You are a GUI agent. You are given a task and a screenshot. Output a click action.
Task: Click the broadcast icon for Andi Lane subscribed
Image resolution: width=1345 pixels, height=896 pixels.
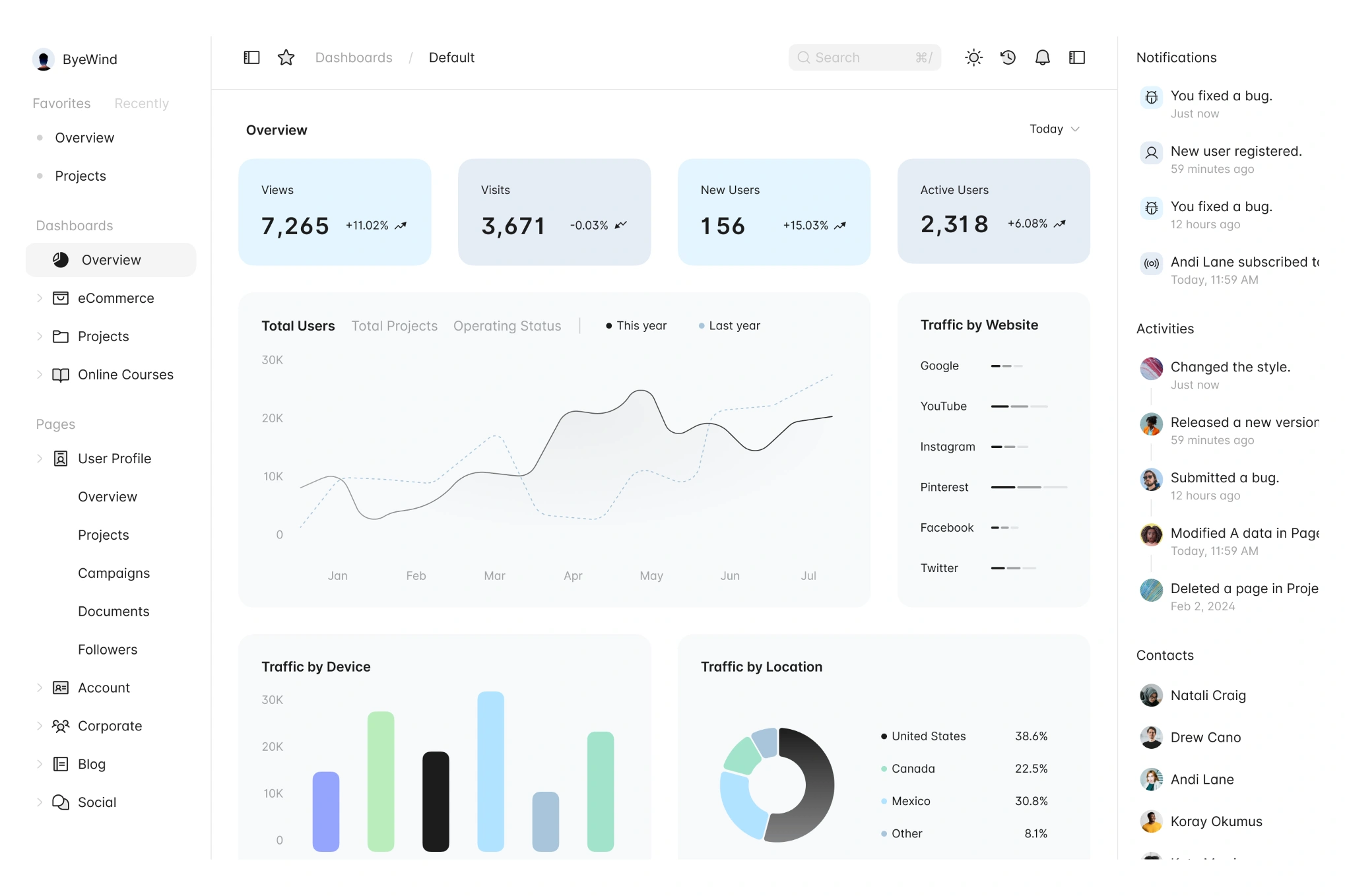[1152, 264]
